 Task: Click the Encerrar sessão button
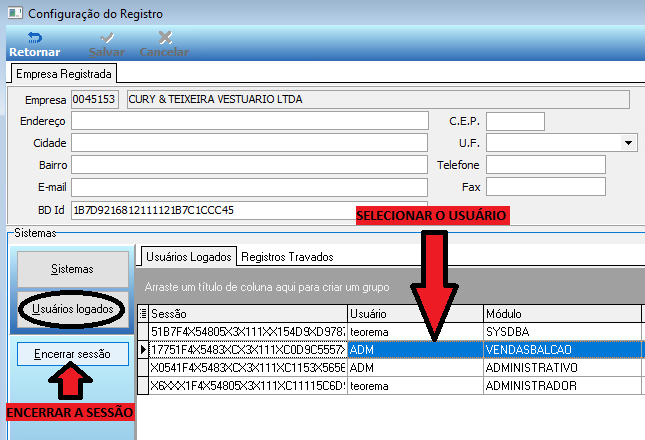[x=72, y=354]
